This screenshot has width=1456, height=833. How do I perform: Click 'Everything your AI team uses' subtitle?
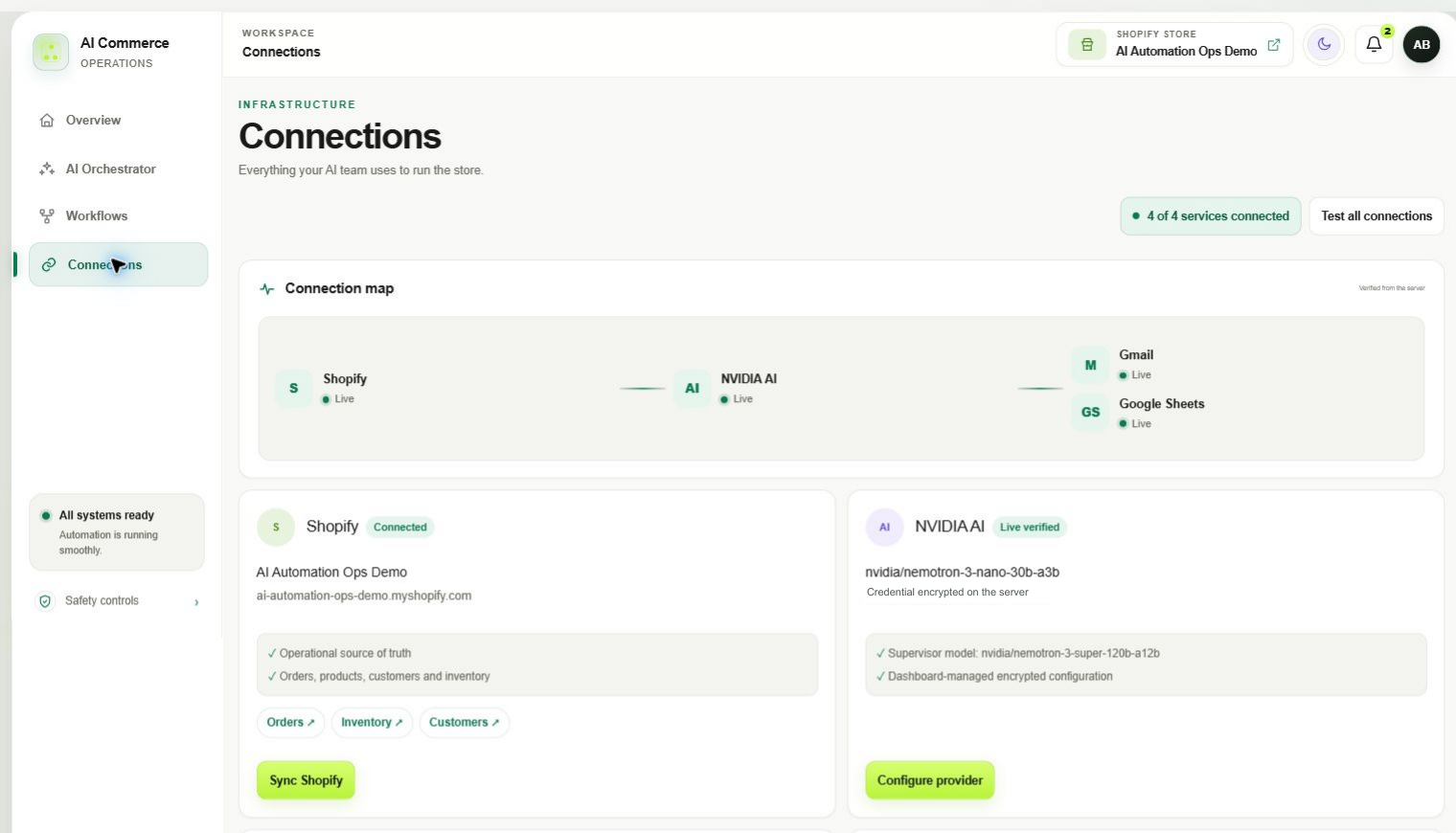coord(361,170)
